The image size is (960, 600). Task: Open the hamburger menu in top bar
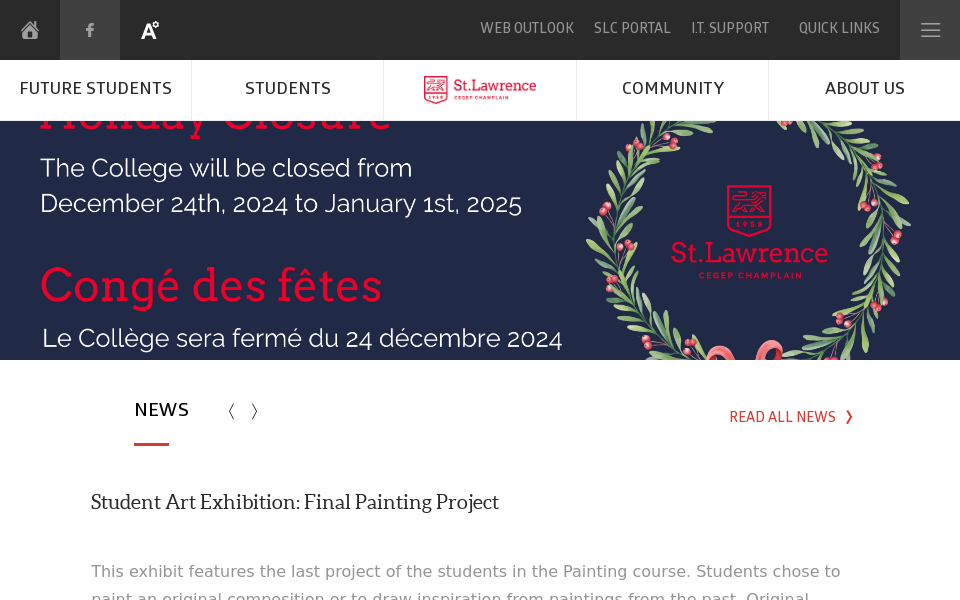930,30
